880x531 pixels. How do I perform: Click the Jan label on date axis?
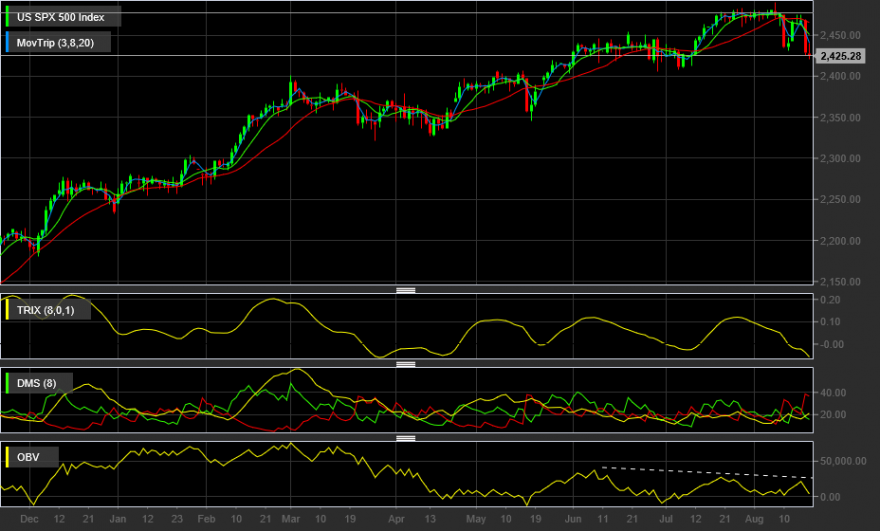pyautogui.click(x=117, y=519)
